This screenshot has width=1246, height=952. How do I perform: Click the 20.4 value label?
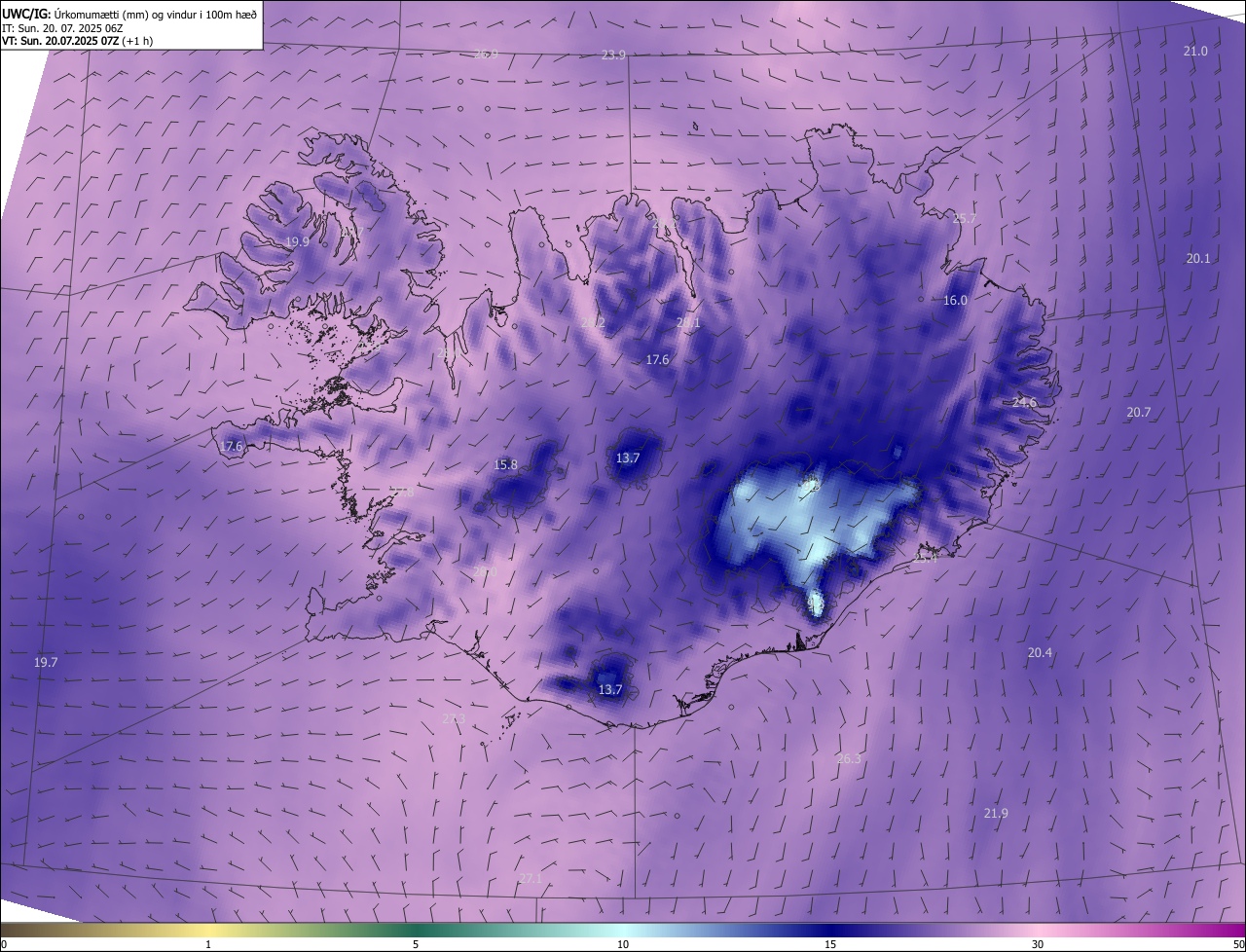[1040, 652]
